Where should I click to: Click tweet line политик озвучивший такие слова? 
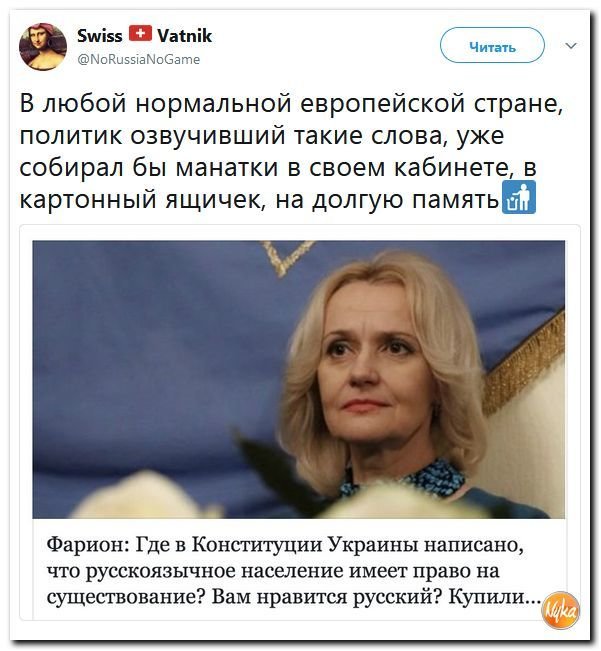tap(262, 136)
